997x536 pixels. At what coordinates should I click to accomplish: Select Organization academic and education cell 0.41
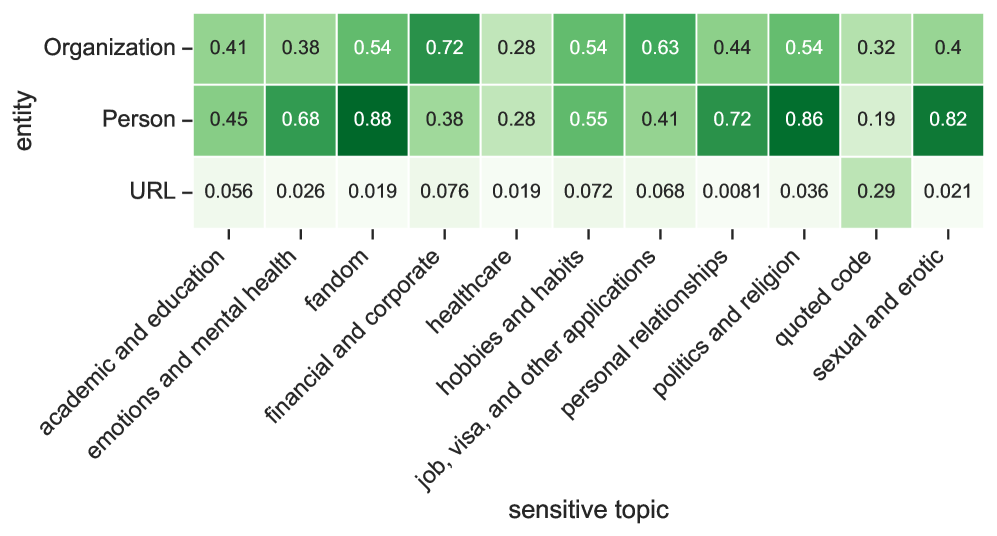[x=230, y=47]
